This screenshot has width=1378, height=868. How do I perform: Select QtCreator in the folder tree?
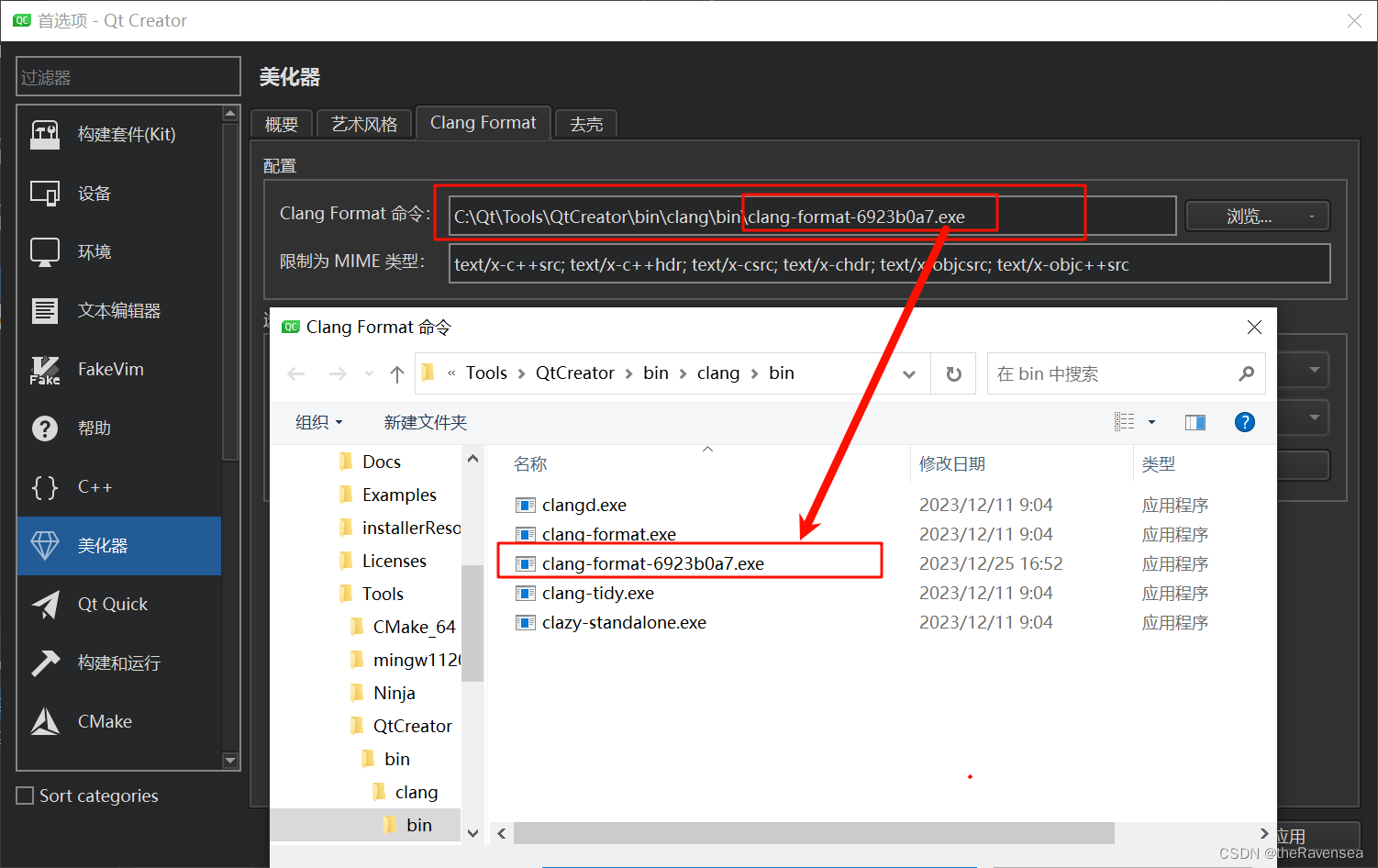click(x=413, y=726)
